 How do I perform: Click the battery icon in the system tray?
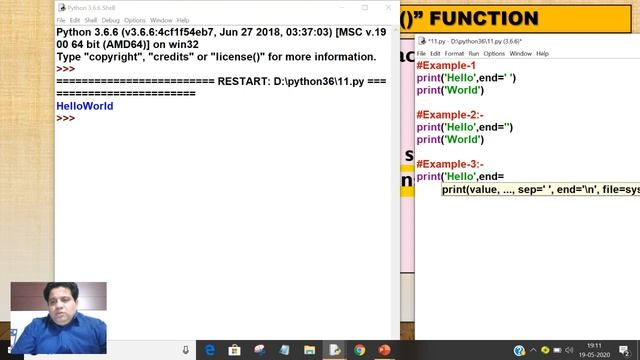(x=557, y=350)
